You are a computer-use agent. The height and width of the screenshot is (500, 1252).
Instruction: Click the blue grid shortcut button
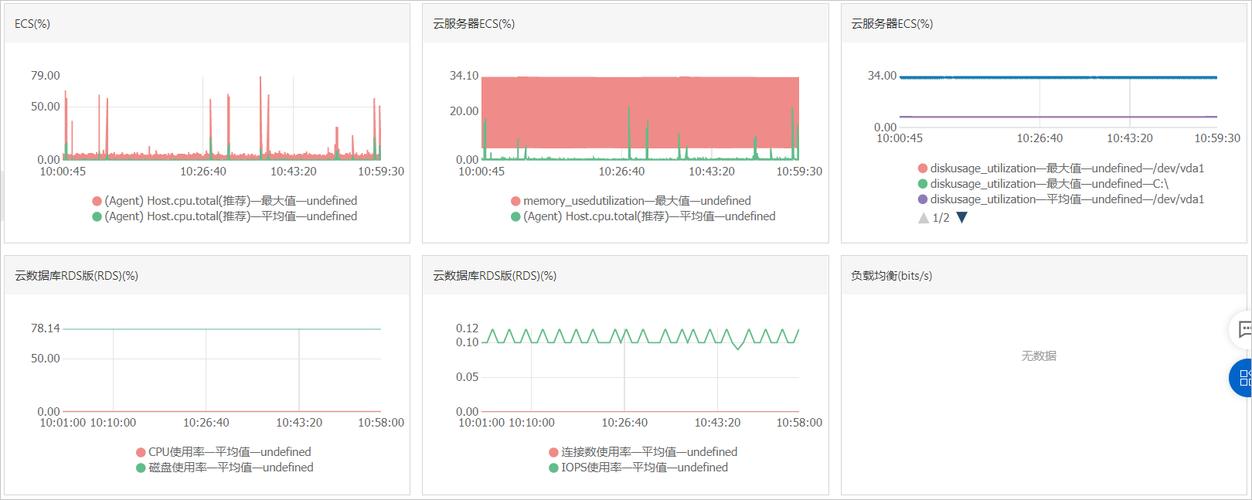pos(1243,378)
